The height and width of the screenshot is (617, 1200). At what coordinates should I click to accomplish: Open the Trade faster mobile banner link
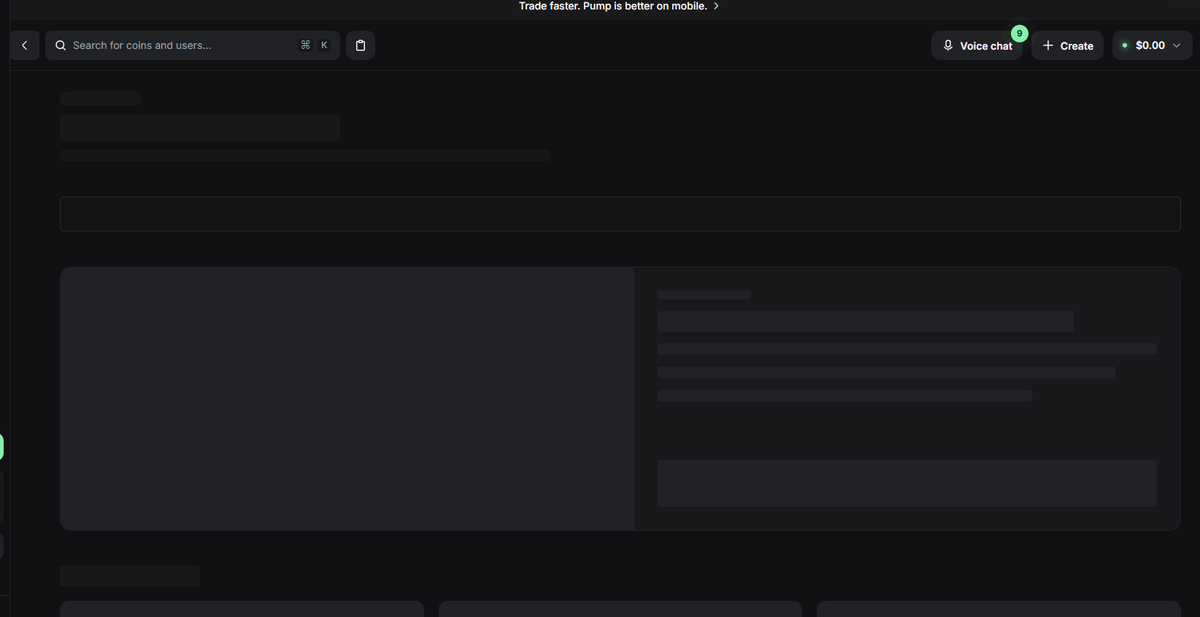619,6
